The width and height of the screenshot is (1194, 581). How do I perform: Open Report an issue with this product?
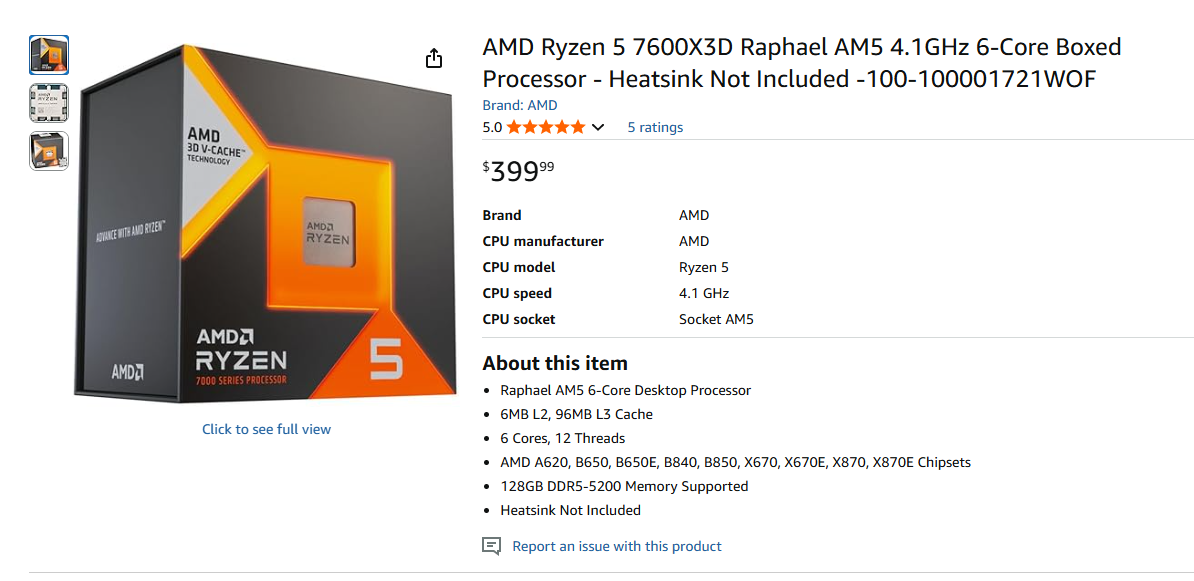(x=617, y=546)
